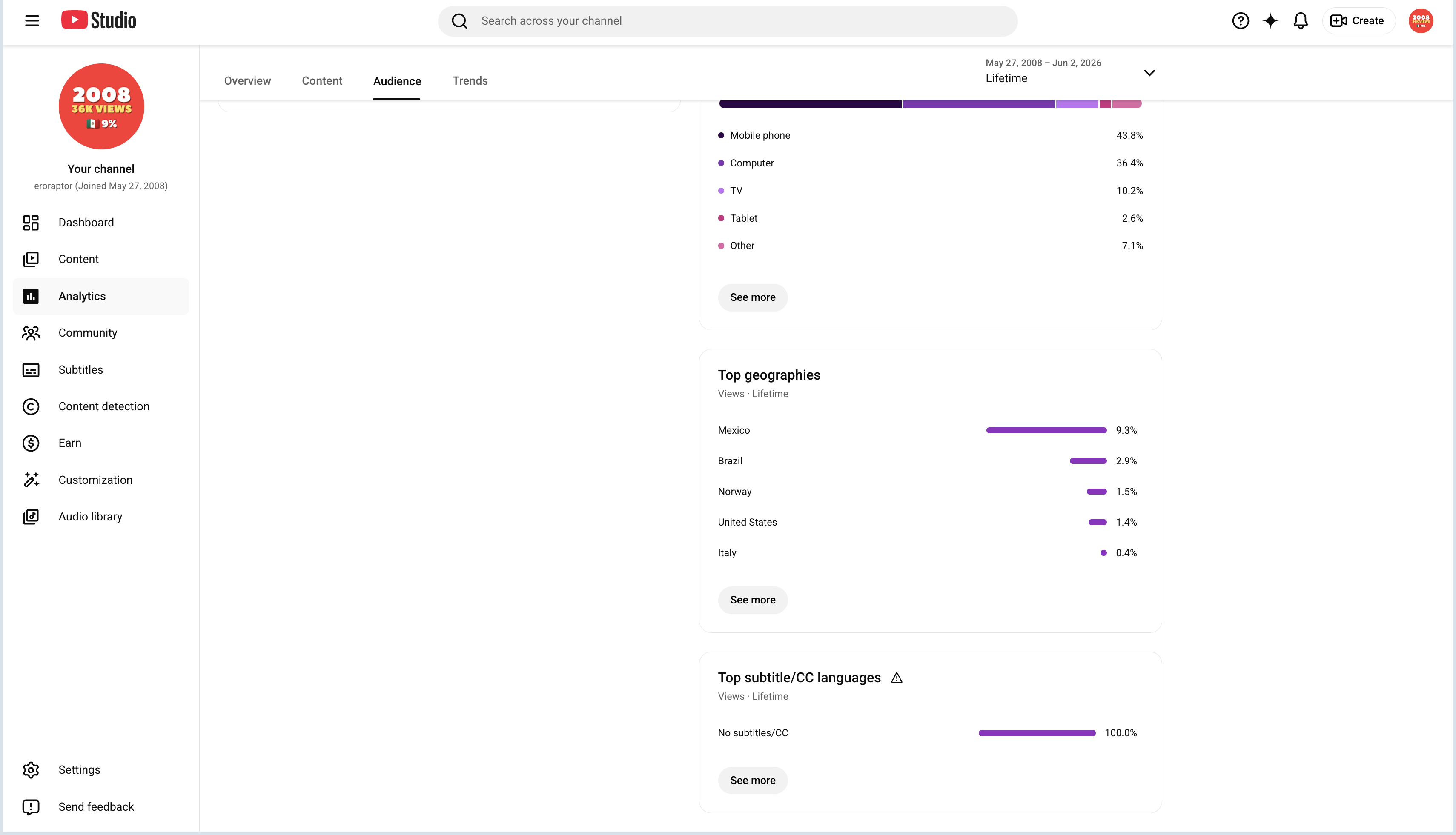Select the Audience tab

397,81
